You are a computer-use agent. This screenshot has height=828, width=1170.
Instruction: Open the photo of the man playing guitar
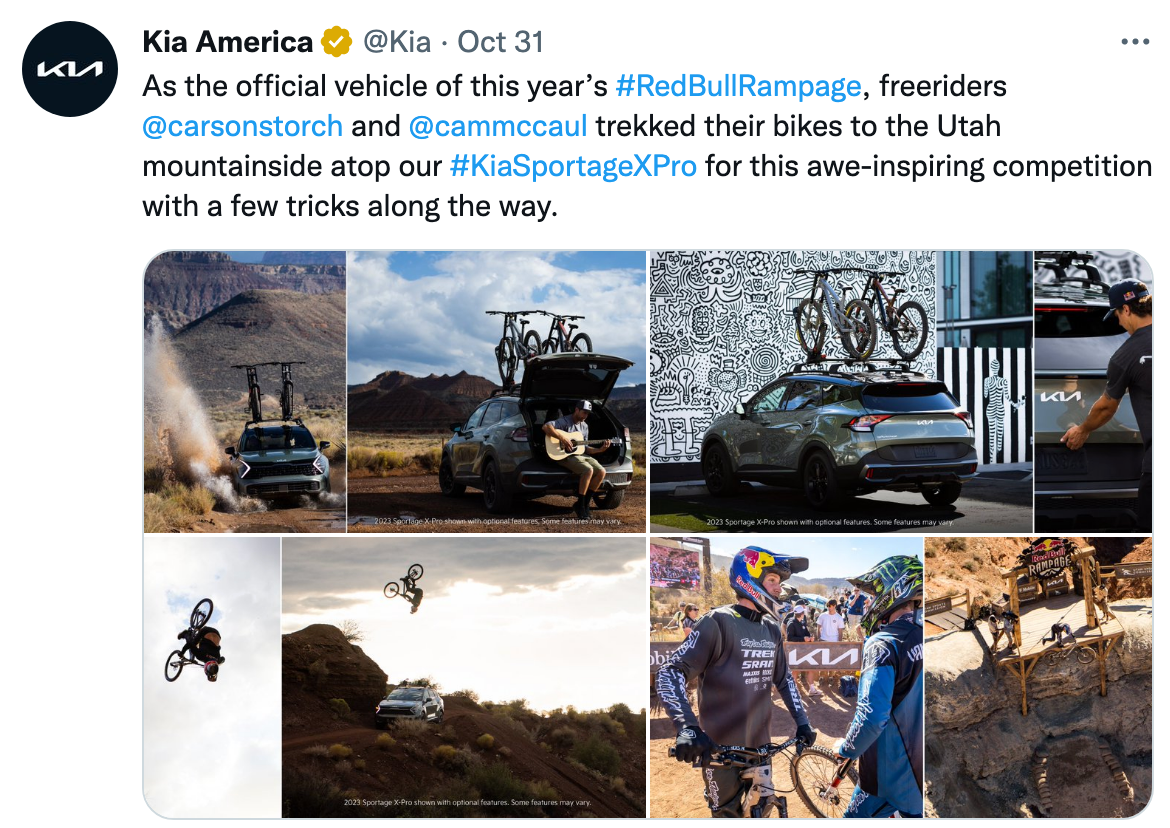(x=497, y=392)
